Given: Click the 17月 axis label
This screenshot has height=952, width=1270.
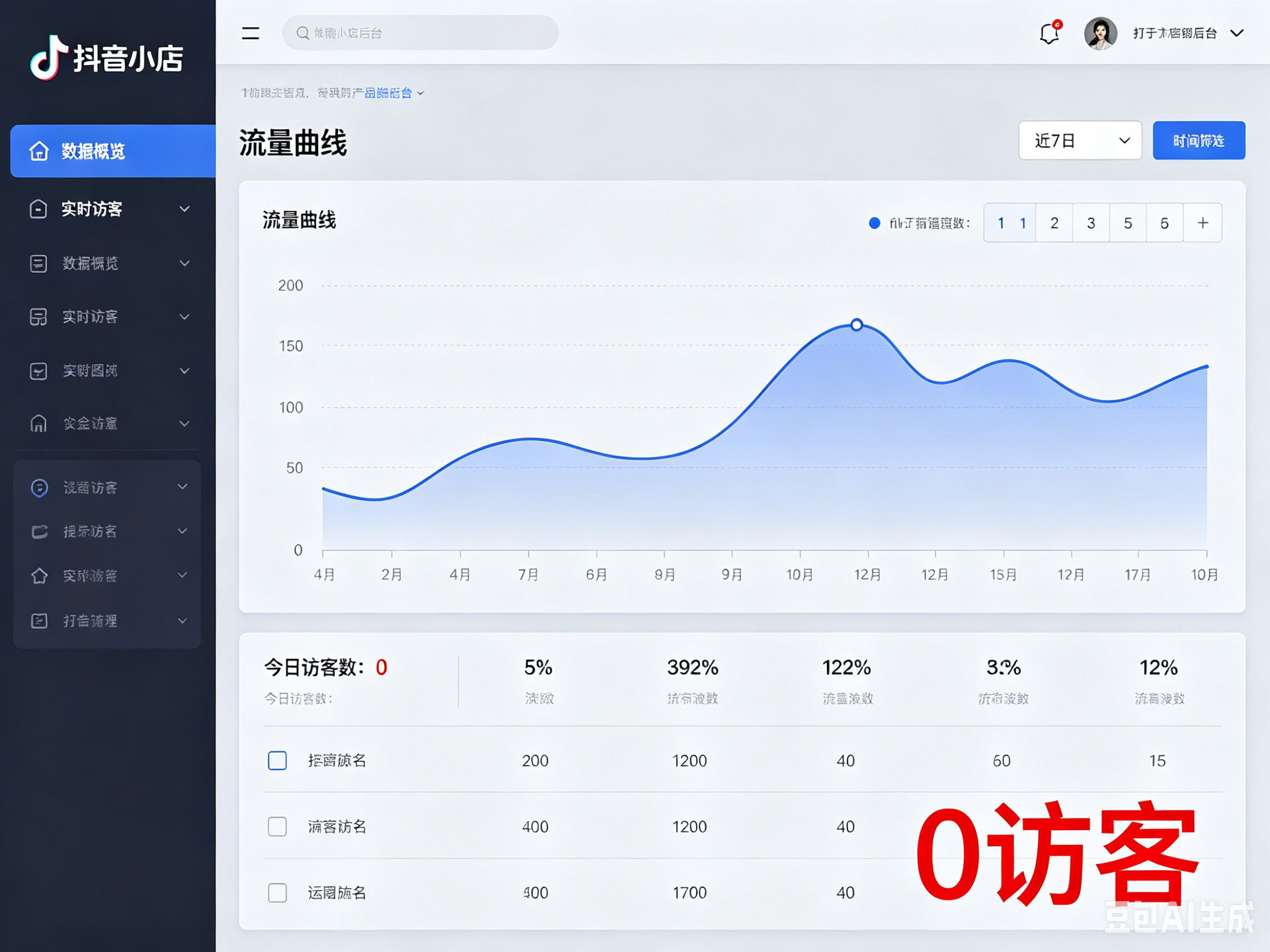Looking at the screenshot, I should [x=1137, y=575].
